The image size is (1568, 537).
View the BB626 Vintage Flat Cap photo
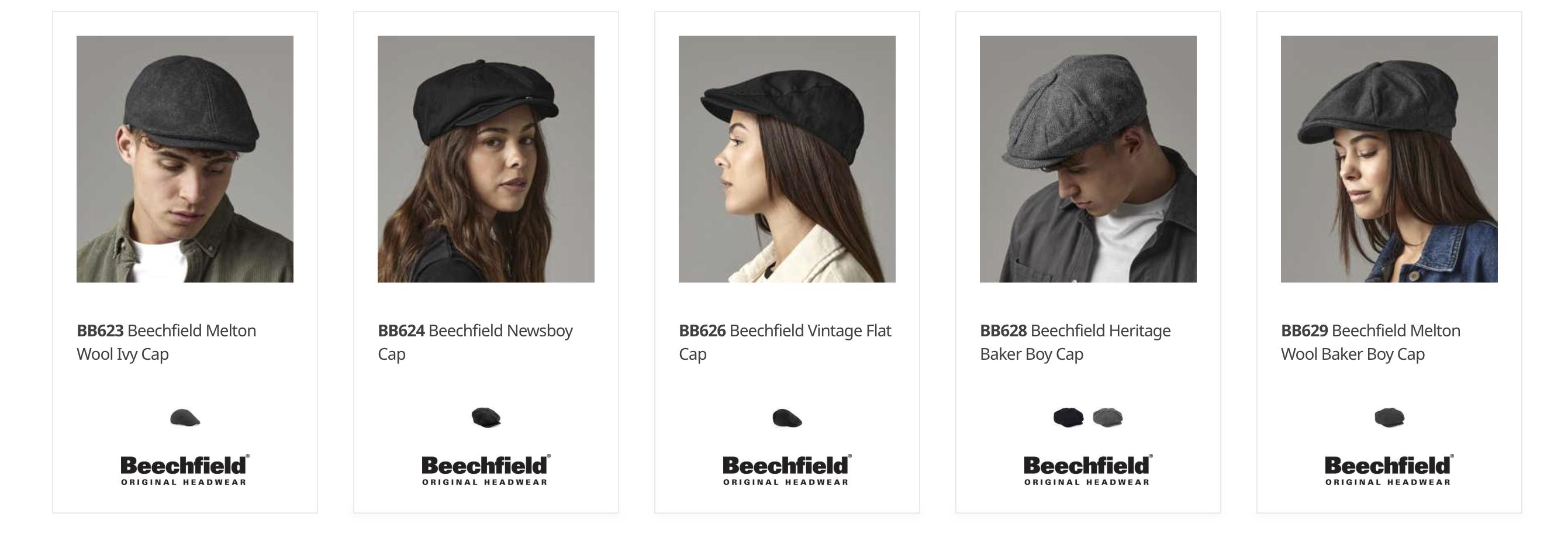787,159
